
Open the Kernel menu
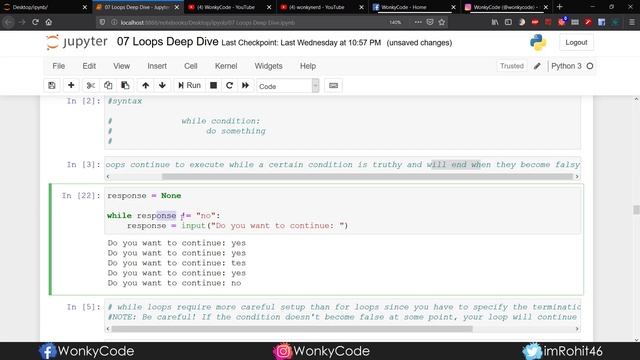click(x=226, y=66)
